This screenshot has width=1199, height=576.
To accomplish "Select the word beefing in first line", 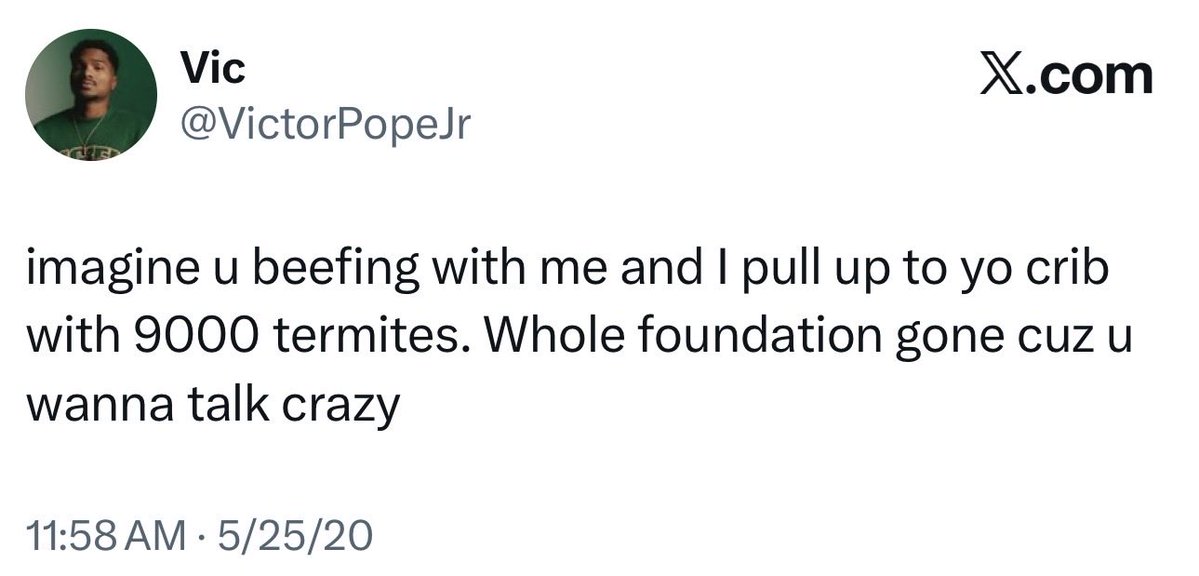I will pos(336,274).
